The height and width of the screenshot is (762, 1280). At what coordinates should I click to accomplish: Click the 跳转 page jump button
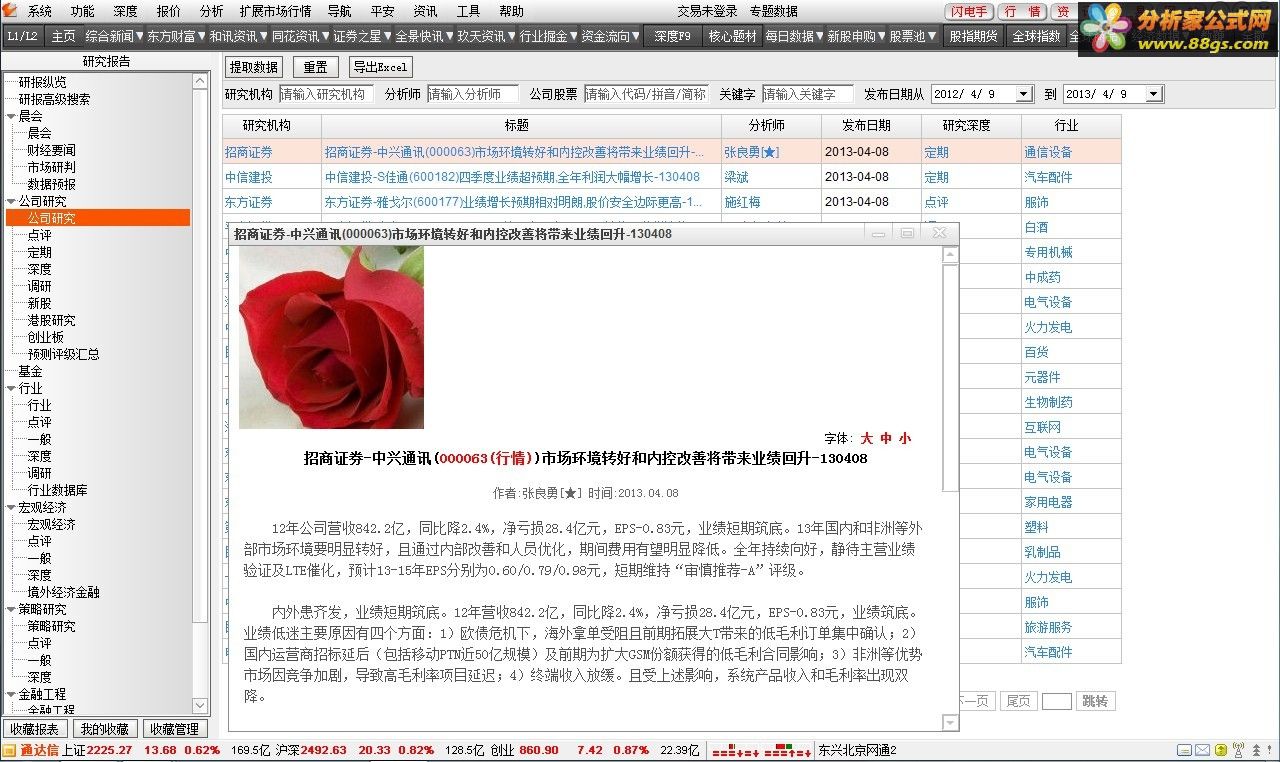click(1095, 701)
